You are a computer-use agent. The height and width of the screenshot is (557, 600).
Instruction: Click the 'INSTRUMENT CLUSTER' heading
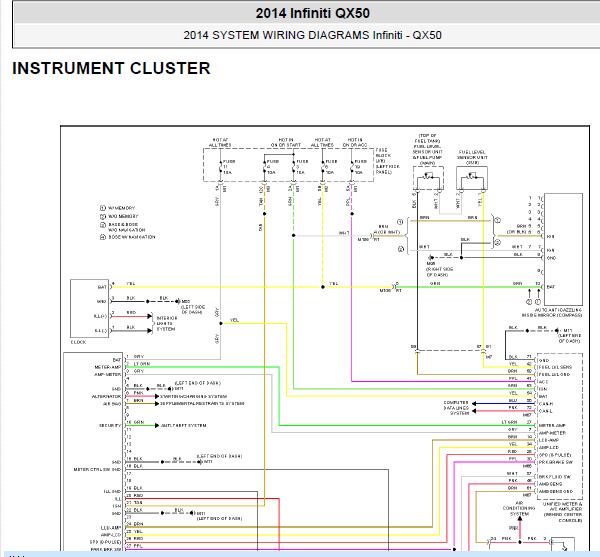coord(111,68)
